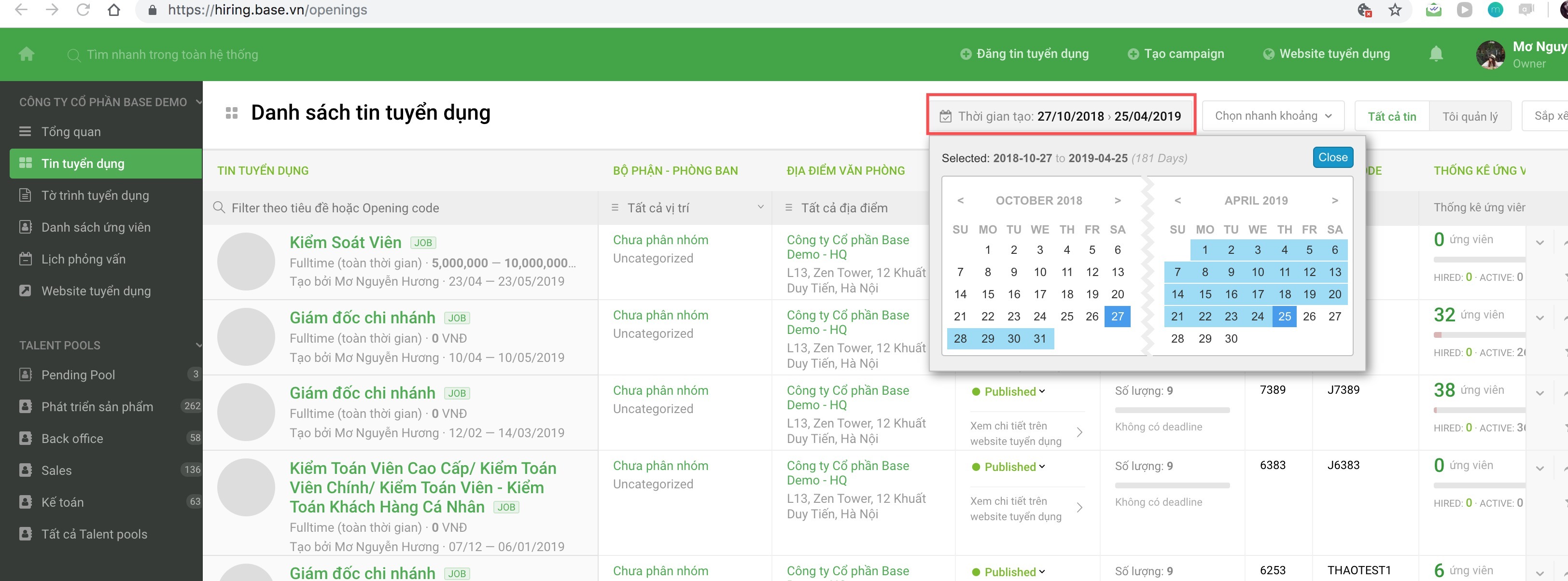Open Website tuyển dụng from header
The width and height of the screenshot is (1568, 581).
point(1326,54)
